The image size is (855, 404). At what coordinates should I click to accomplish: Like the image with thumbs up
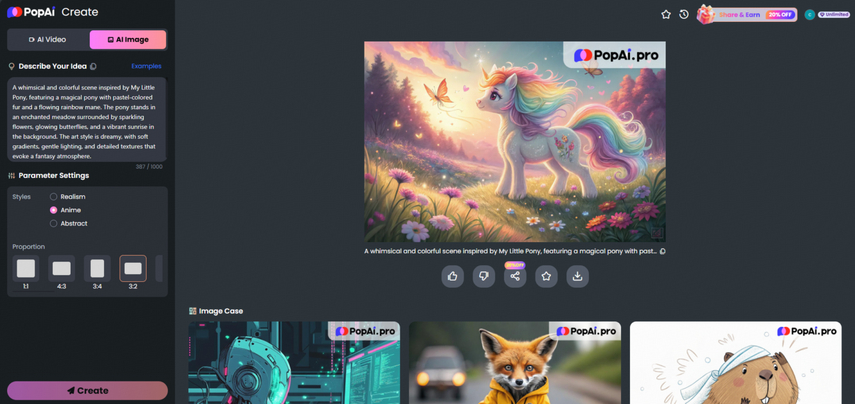453,276
